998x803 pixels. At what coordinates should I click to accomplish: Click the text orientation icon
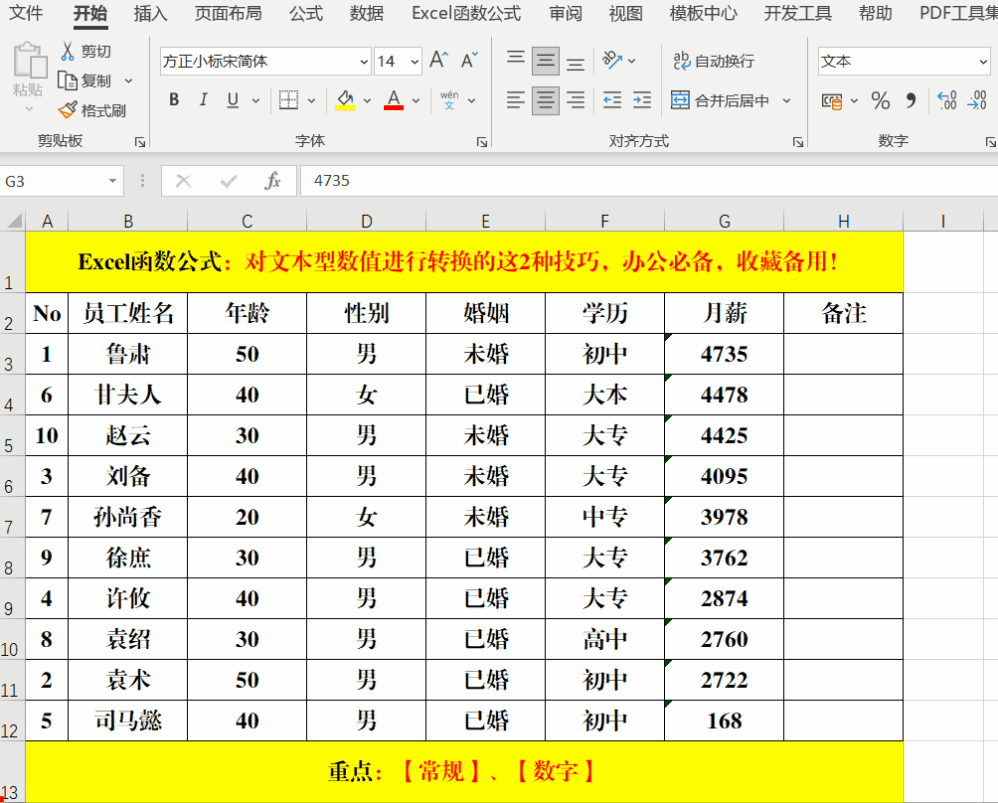coord(612,60)
